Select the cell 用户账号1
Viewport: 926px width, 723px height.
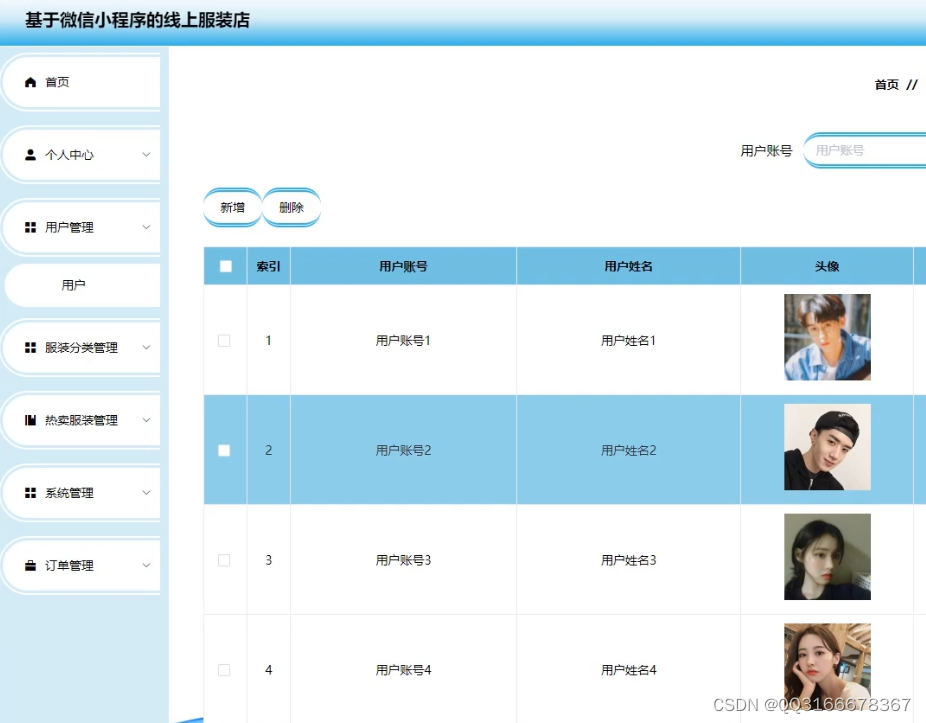[x=403, y=341]
